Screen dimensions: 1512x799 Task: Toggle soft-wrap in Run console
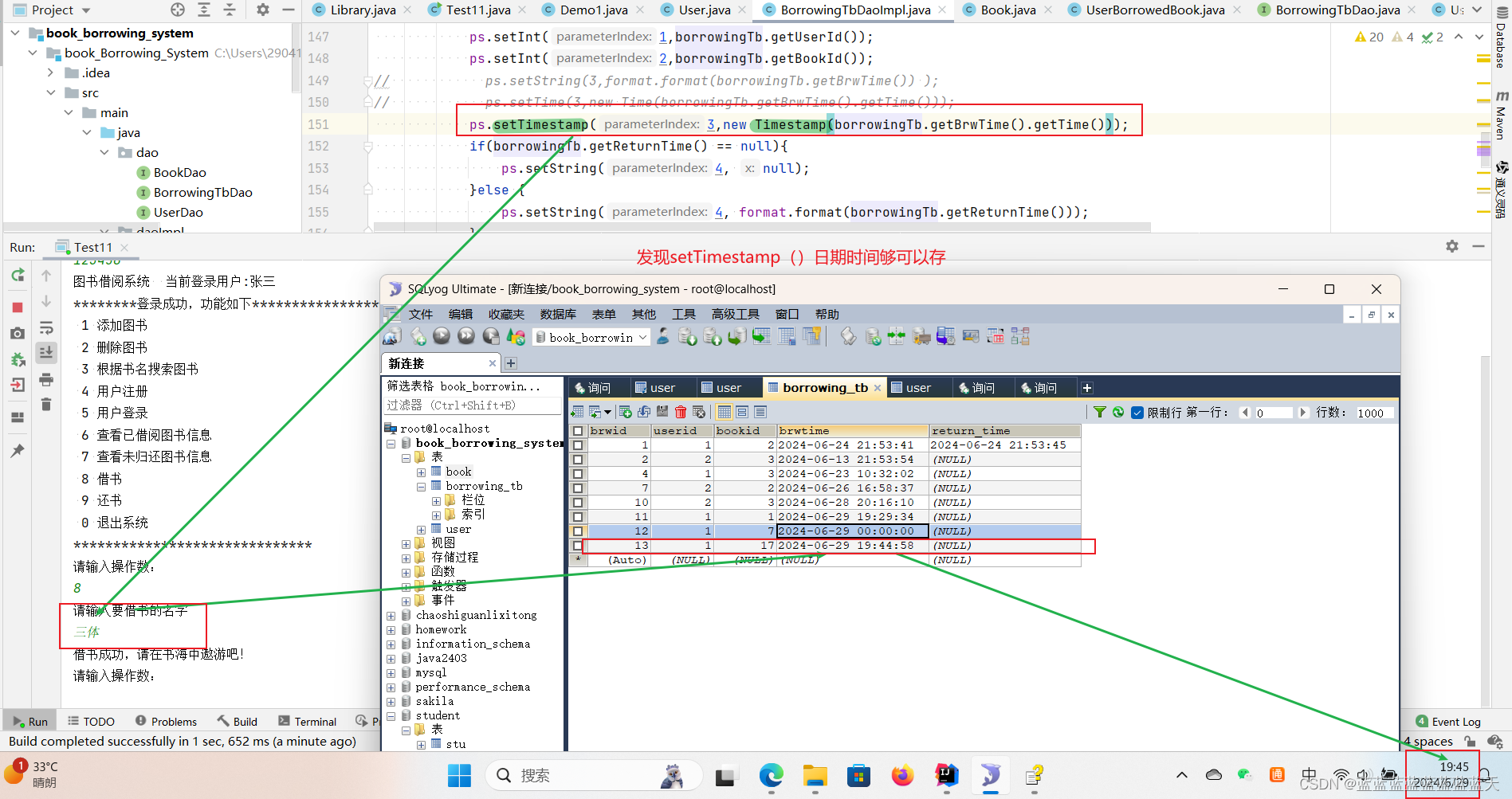point(46,327)
